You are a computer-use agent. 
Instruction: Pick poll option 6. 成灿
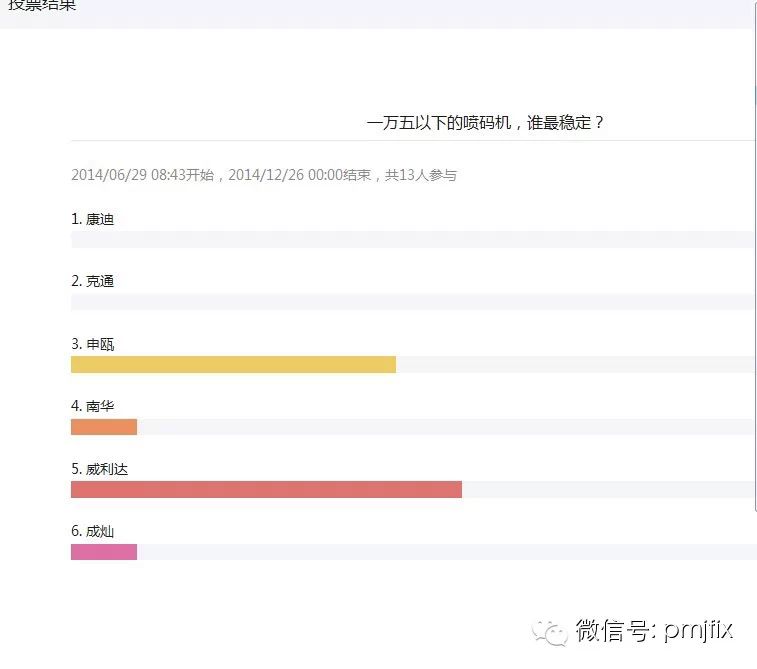(93, 531)
